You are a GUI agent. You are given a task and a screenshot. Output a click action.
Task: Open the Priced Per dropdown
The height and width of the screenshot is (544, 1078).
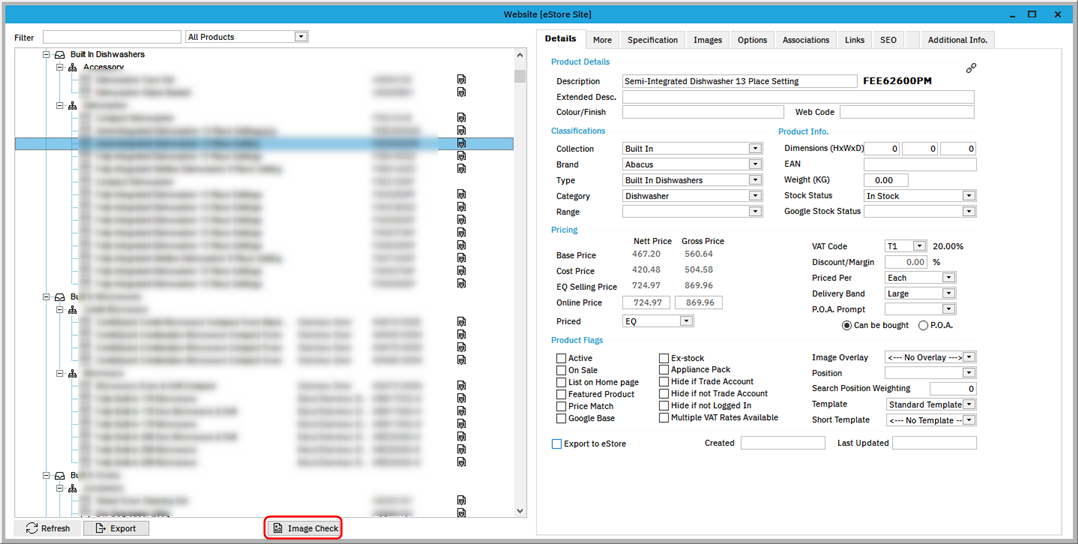tap(949, 278)
